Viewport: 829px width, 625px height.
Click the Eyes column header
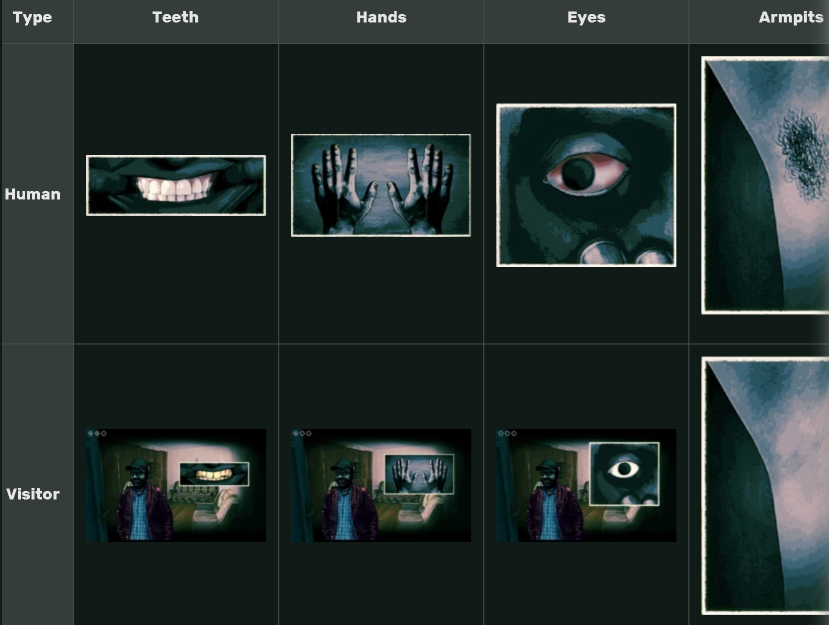click(586, 17)
